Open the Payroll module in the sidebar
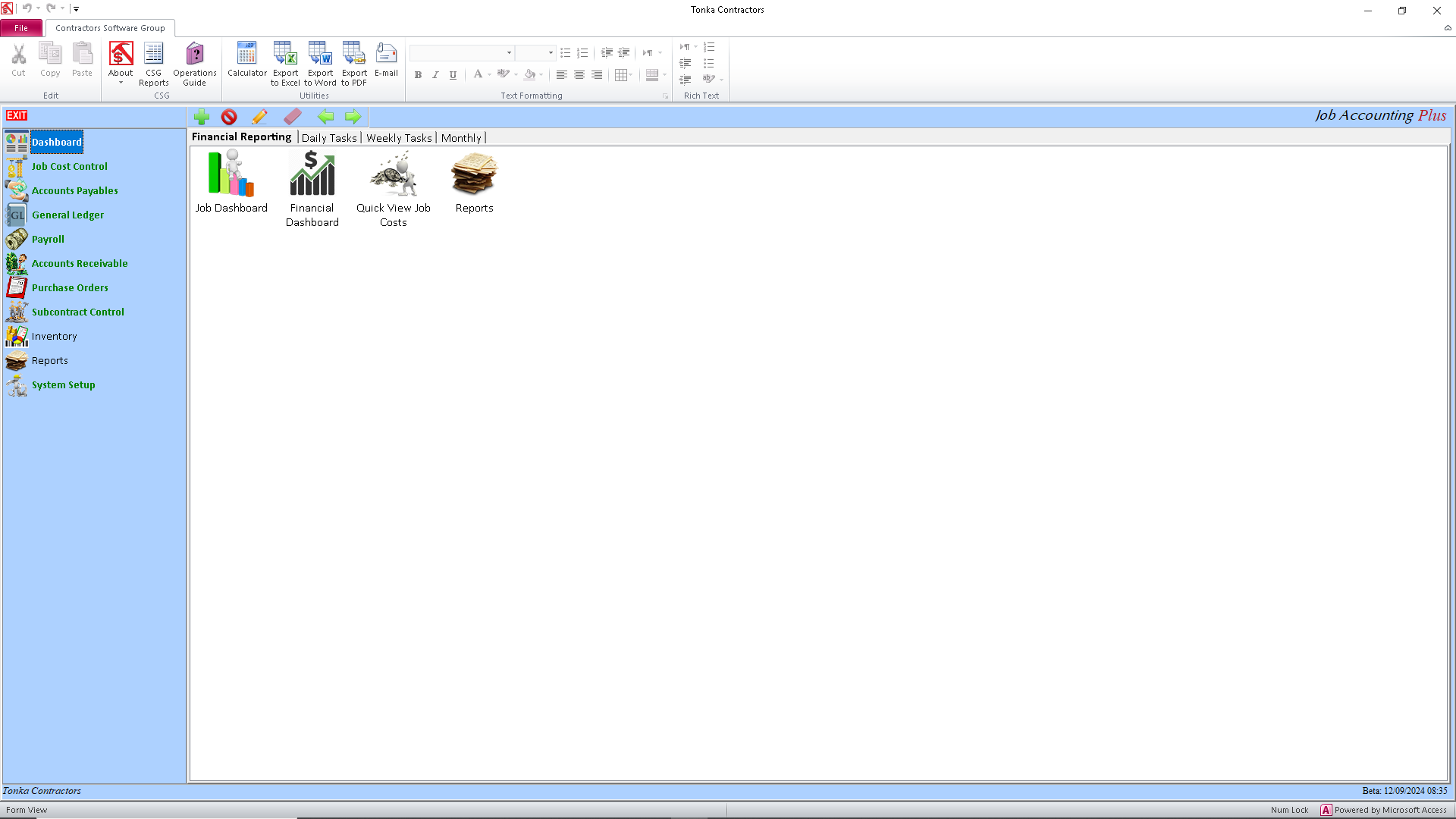 (x=47, y=239)
